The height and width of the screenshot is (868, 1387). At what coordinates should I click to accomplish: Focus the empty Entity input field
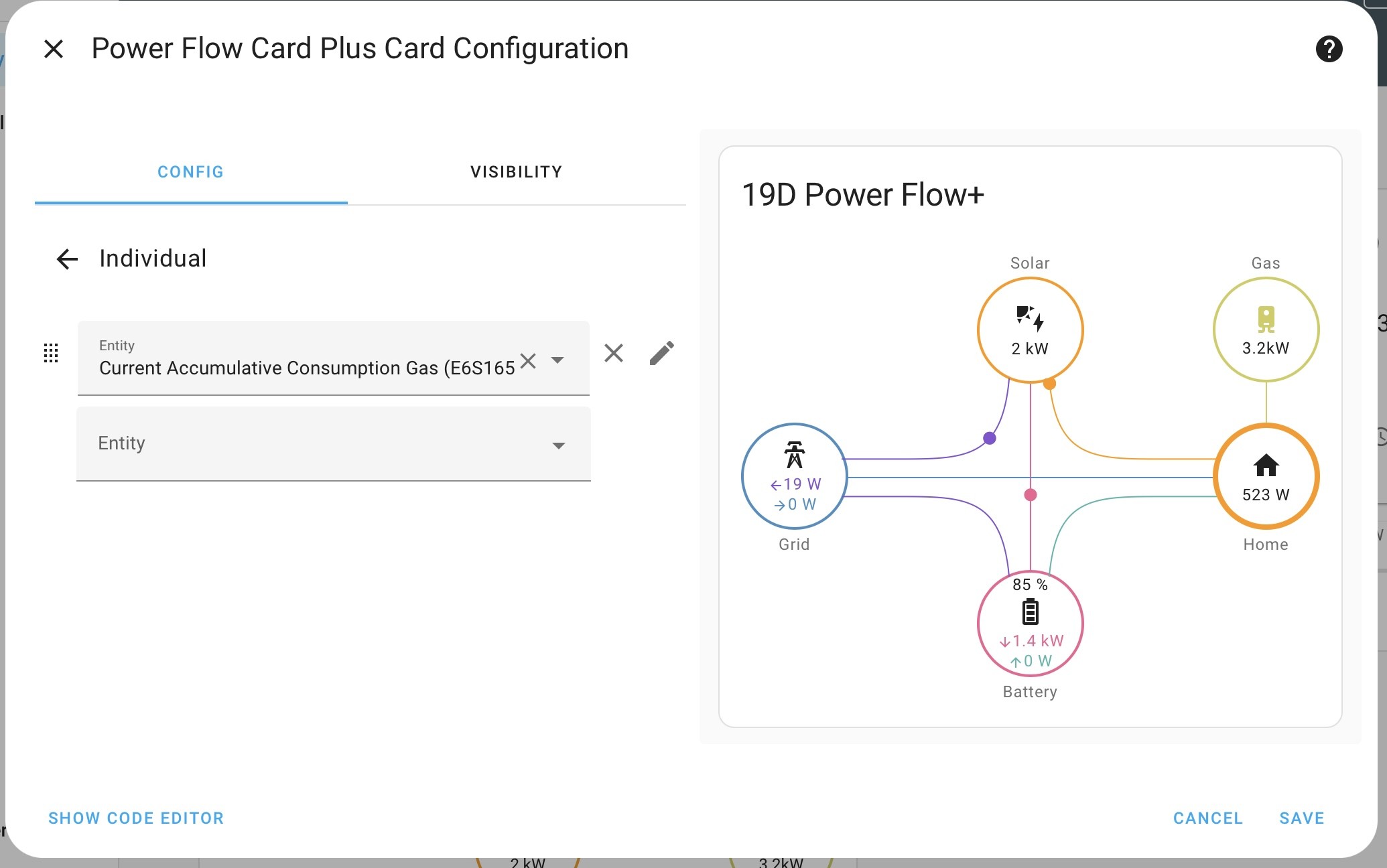(x=334, y=443)
